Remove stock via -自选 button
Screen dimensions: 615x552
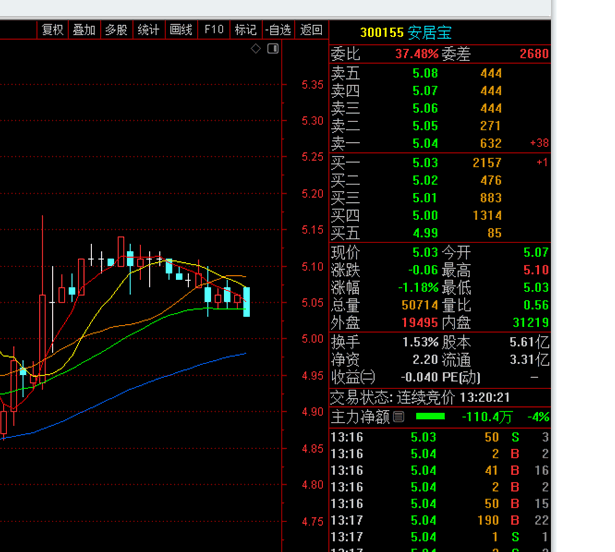[x=278, y=30]
